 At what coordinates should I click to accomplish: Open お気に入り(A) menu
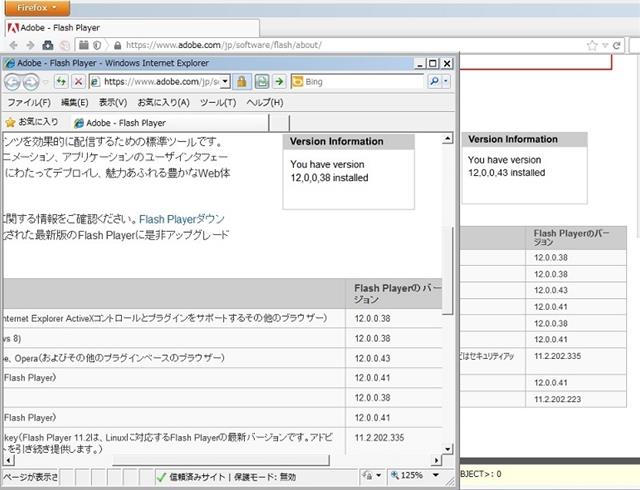point(163,102)
